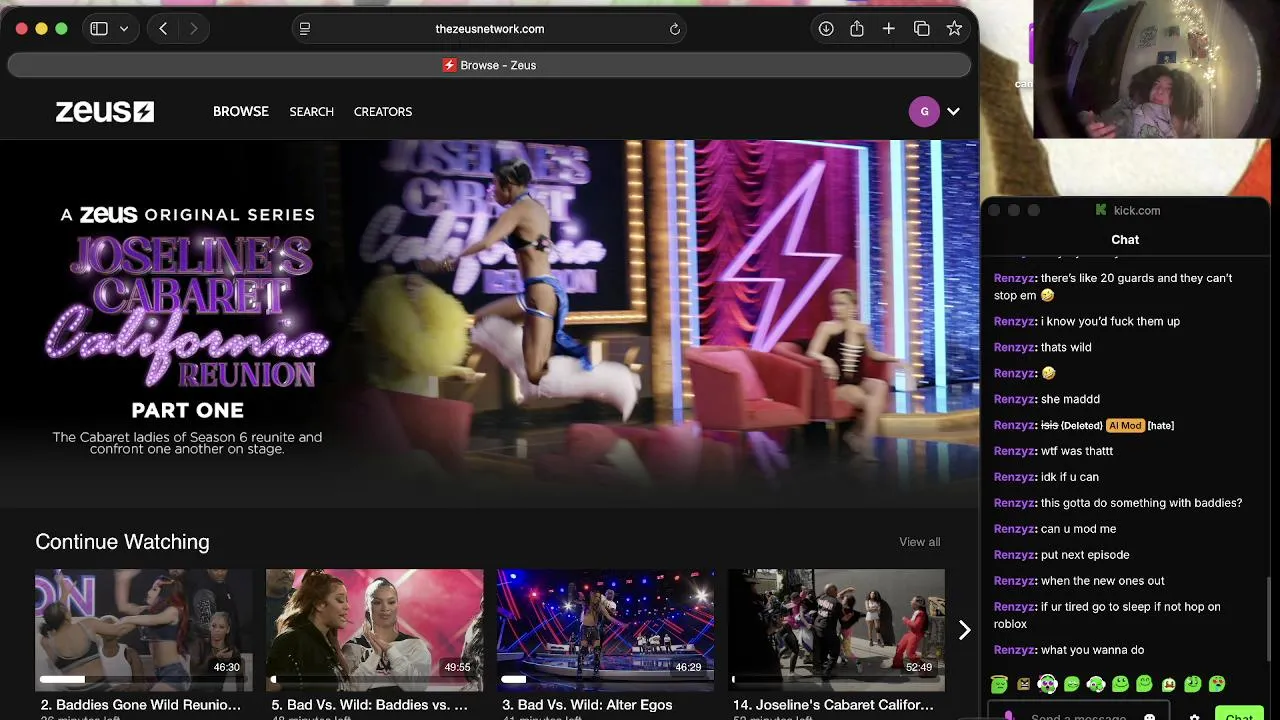Screen dimensions: 1280x720
Task: Show Safari downloads
Action: [x=826, y=29]
